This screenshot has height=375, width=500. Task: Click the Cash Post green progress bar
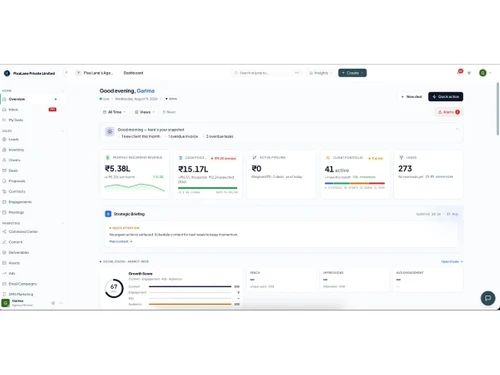208,188
